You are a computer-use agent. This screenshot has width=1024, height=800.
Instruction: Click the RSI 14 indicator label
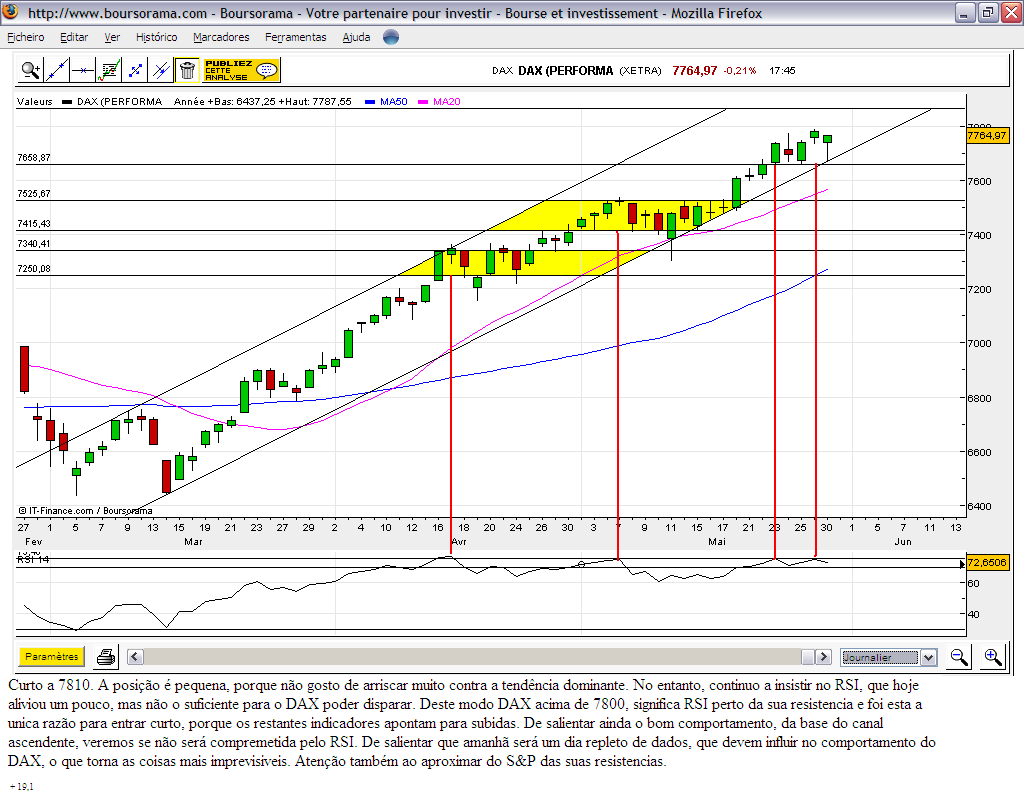tap(33, 559)
